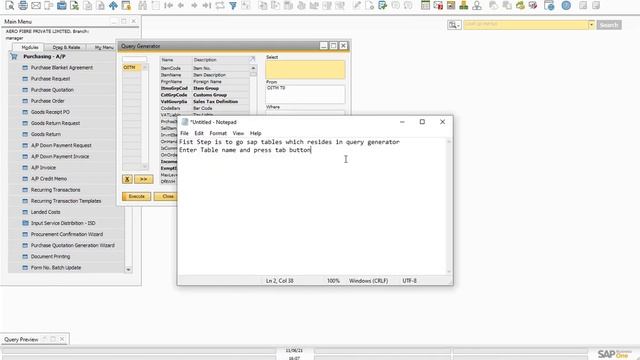Select the FrgnName field row
640x360 pixels.
coord(204,82)
